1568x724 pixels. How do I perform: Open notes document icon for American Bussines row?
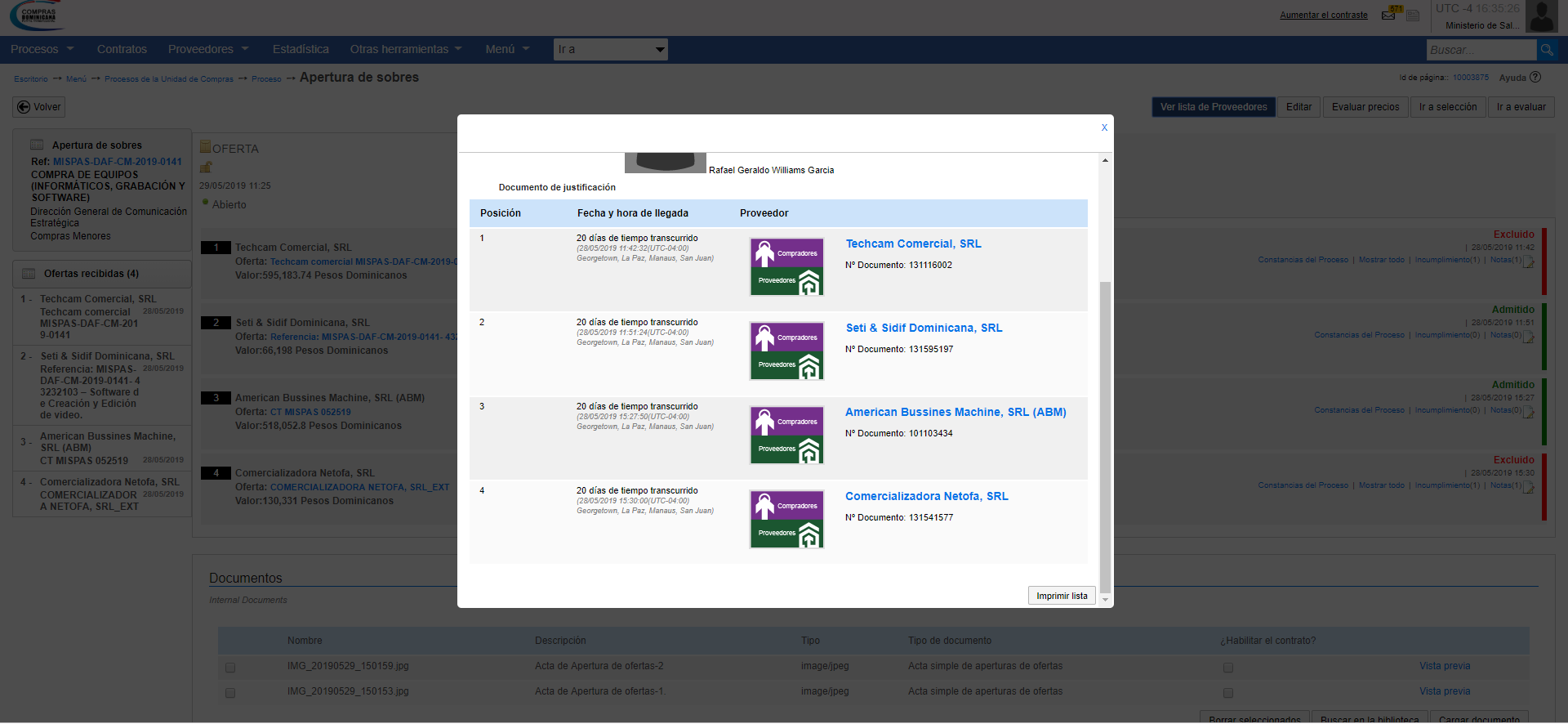click(x=1528, y=412)
